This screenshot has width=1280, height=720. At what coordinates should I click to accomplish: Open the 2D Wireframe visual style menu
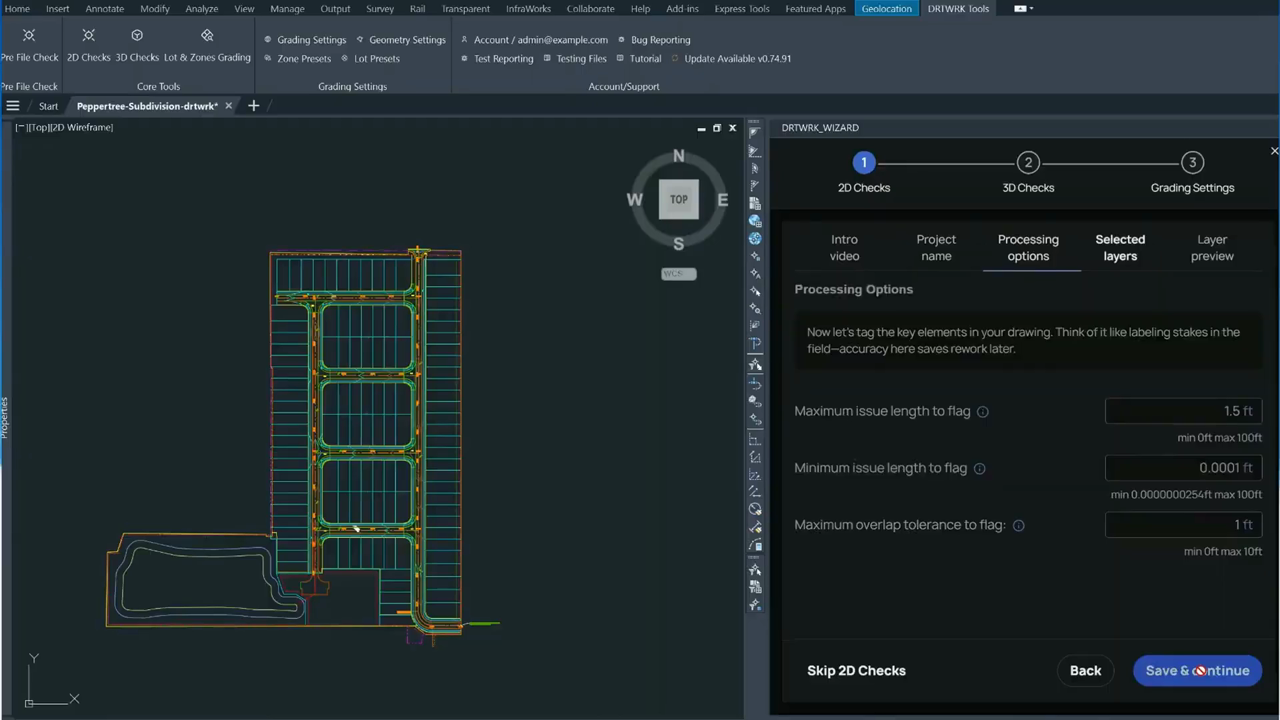tap(82, 128)
